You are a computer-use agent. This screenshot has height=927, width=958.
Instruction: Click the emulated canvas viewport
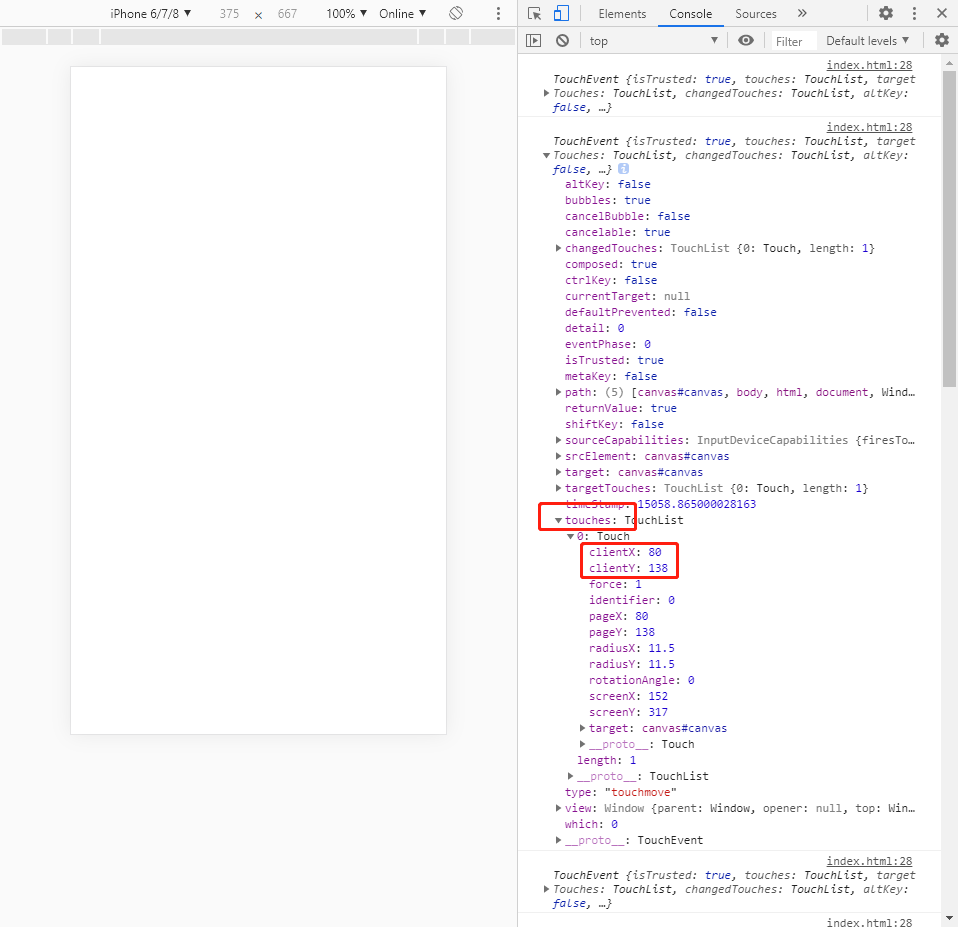point(258,400)
